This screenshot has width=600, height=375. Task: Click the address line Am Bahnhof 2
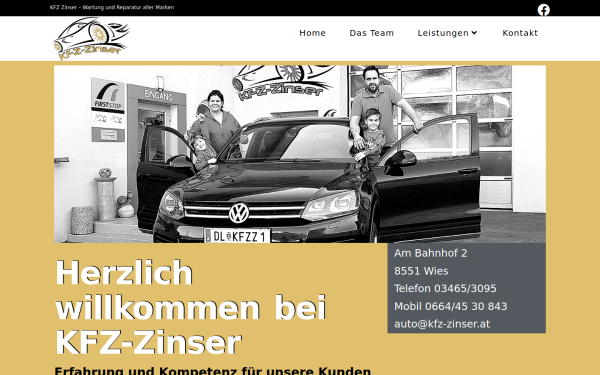(x=430, y=253)
